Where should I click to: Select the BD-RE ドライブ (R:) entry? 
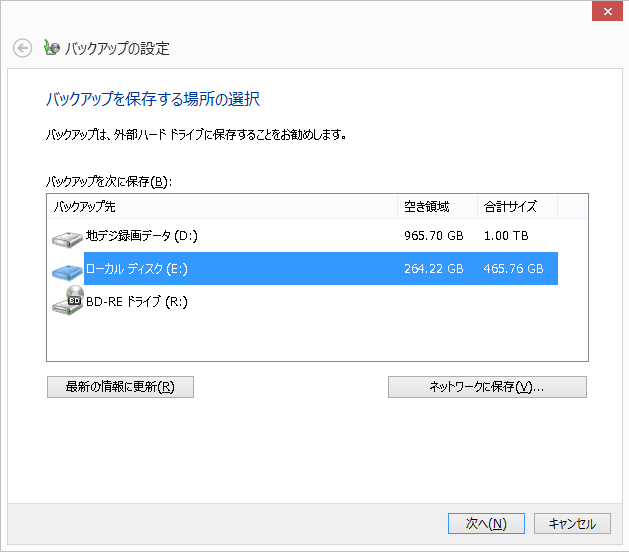click(x=136, y=301)
